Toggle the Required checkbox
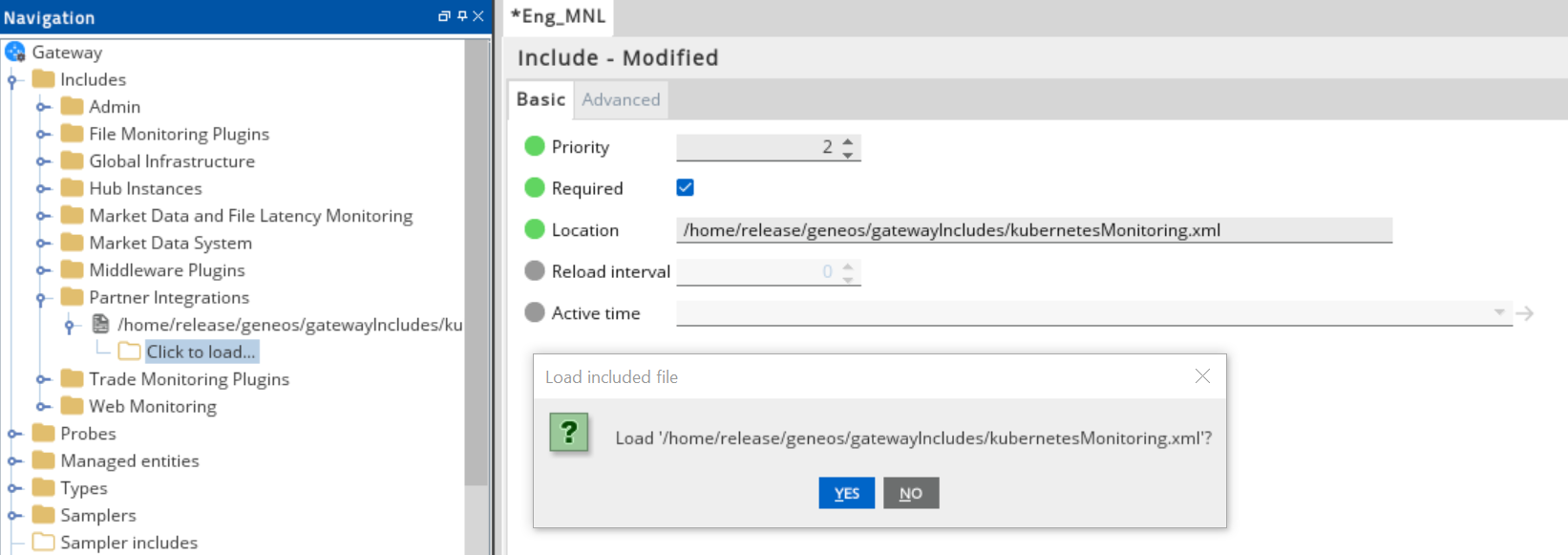 pyautogui.click(x=685, y=187)
